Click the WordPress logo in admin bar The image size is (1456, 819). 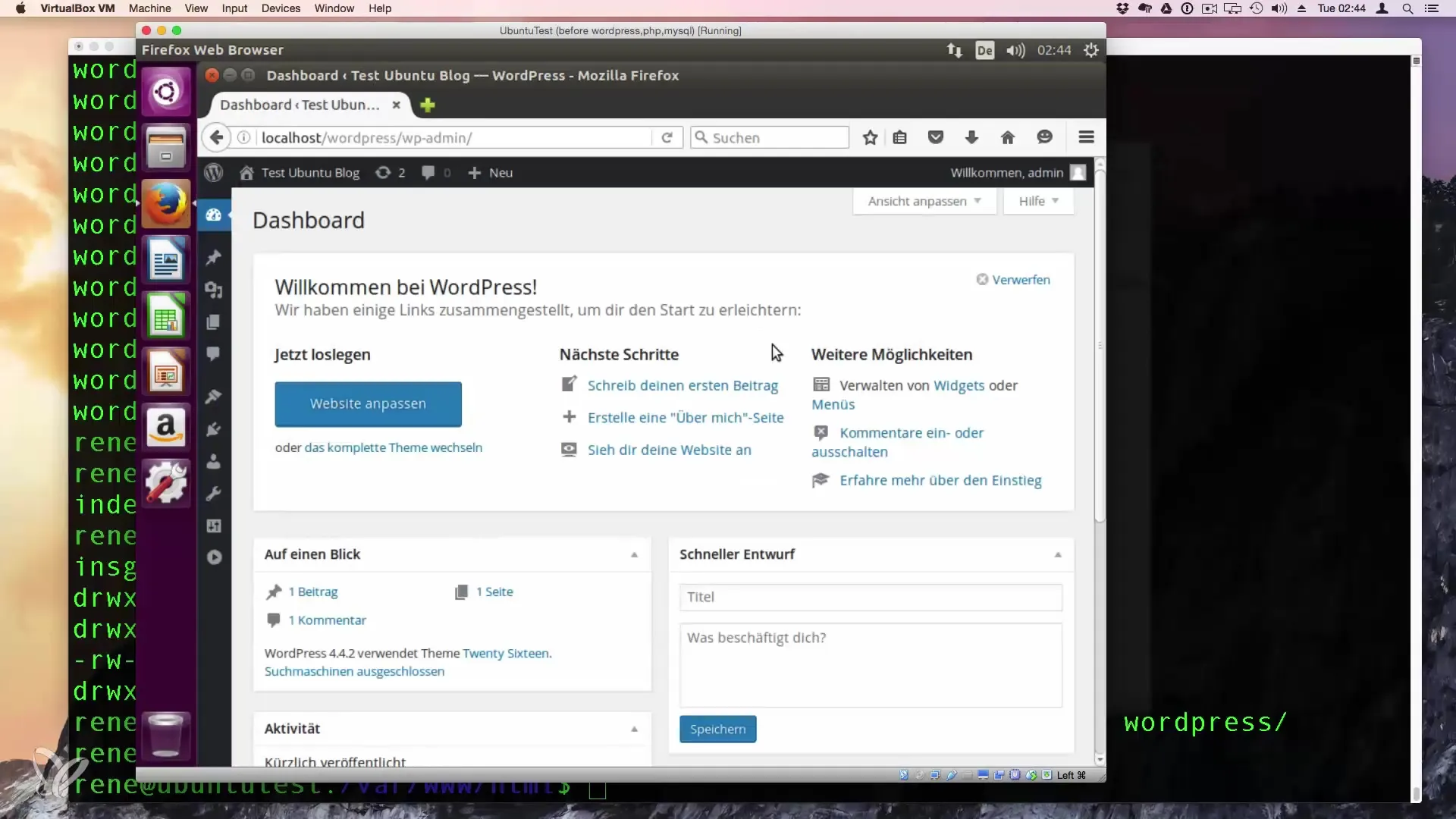[214, 173]
